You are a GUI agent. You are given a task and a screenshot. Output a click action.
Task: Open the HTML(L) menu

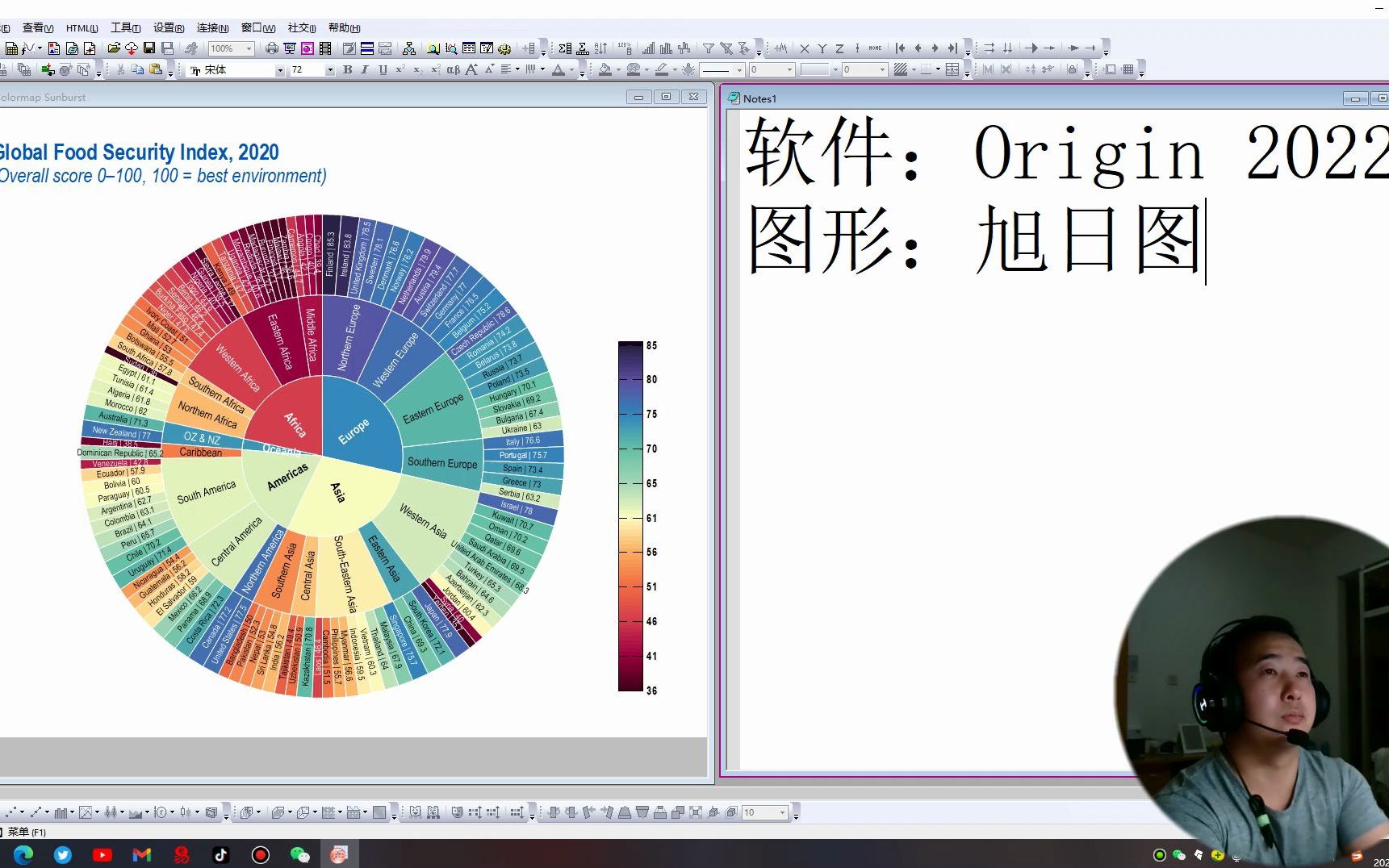coord(82,28)
